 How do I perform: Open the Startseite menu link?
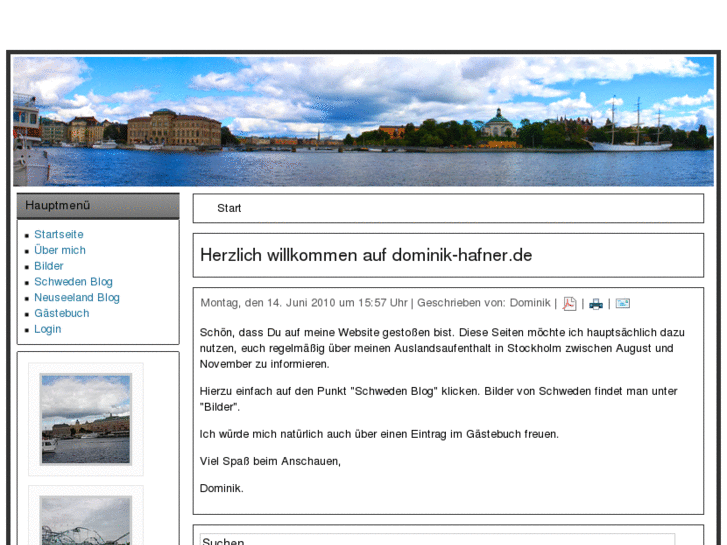pyautogui.click(x=59, y=235)
